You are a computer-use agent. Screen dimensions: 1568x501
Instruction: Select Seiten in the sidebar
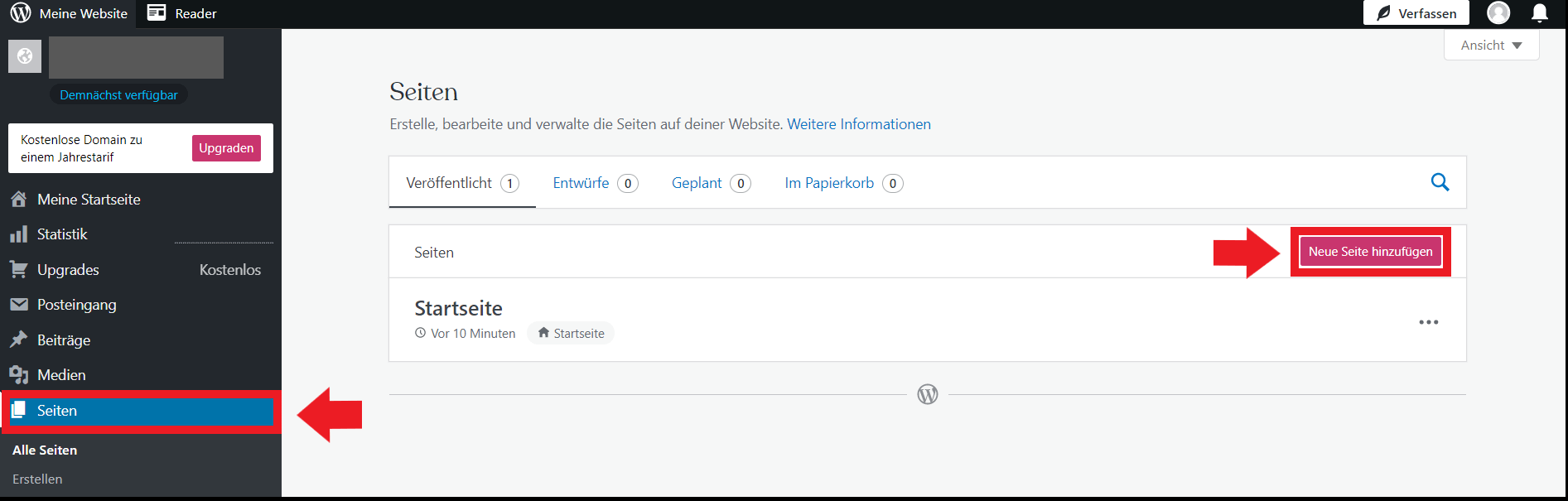141,411
